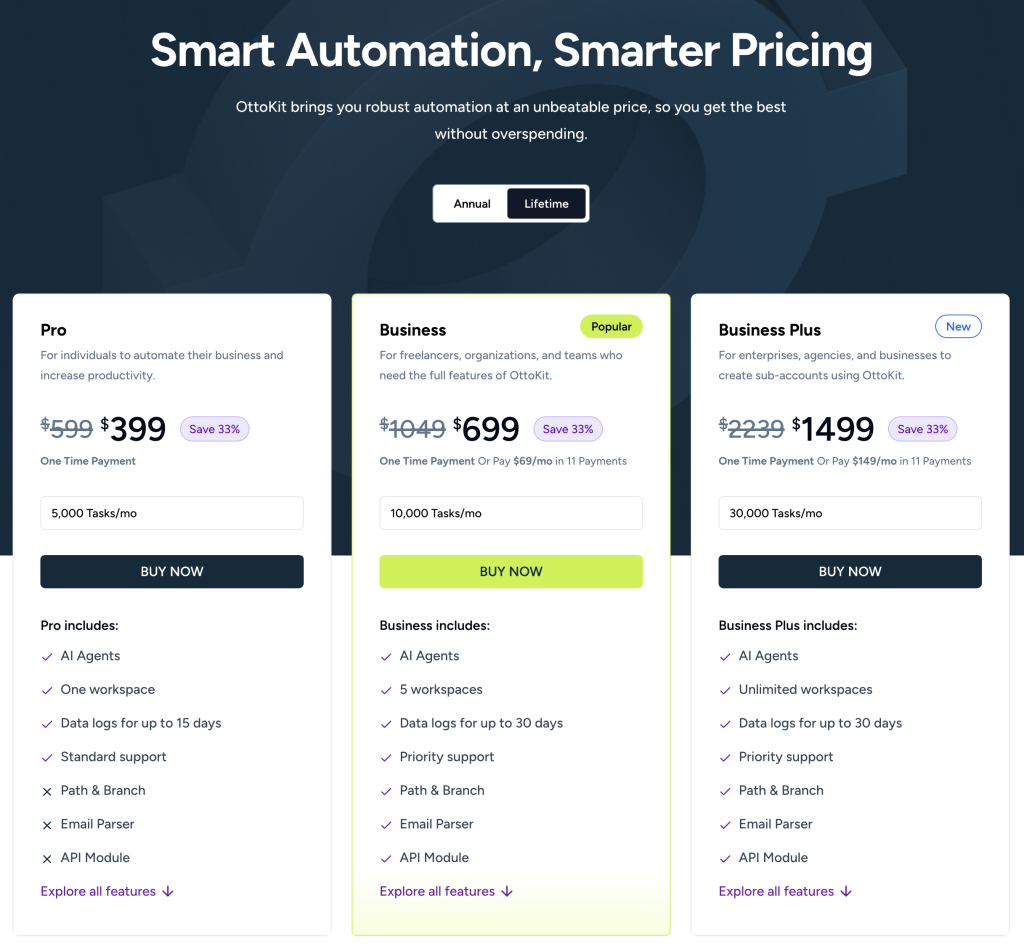This screenshot has height=947, width=1024.
Task: Select the Lifetime pricing option
Action: click(x=546, y=204)
